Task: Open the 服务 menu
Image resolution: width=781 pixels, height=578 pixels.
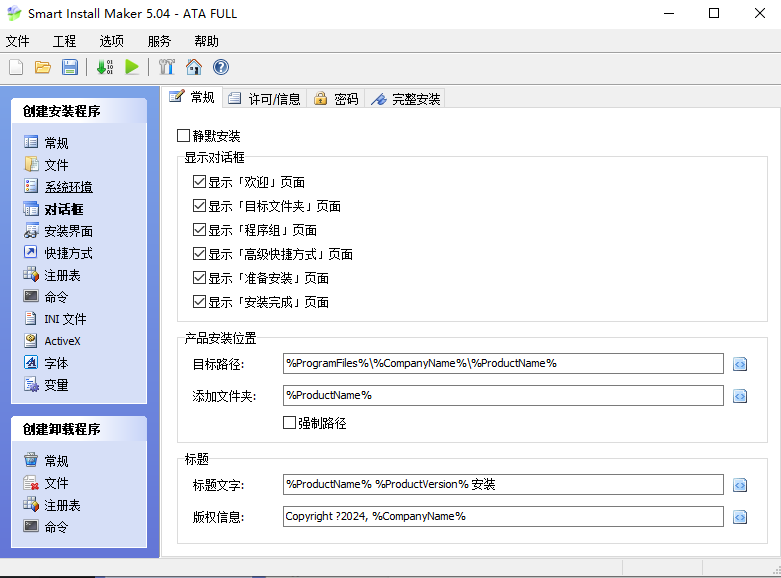Action: click(159, 41)
